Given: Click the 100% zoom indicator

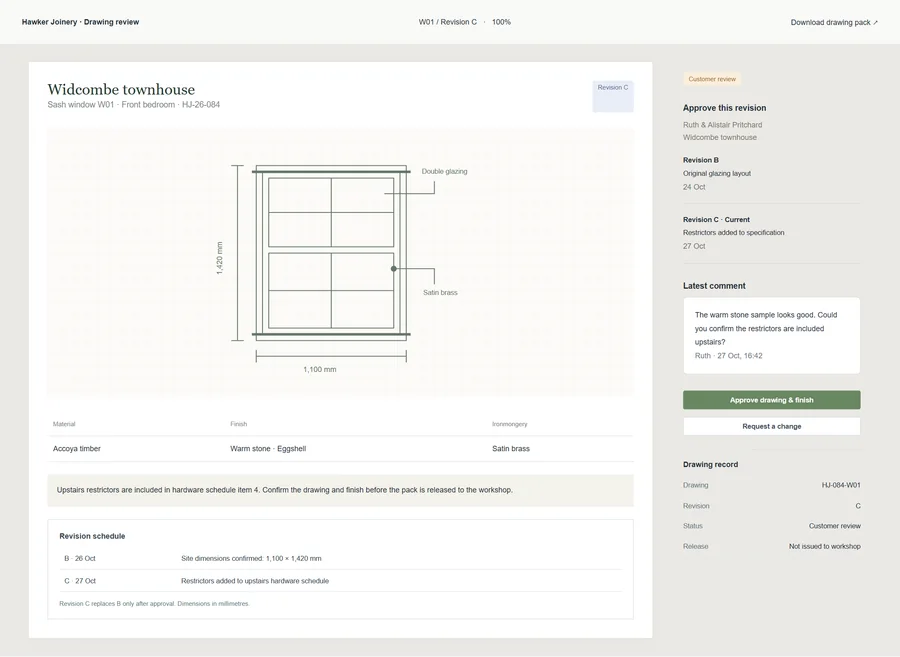Looking at the screenshot, I should coord(501,22).
